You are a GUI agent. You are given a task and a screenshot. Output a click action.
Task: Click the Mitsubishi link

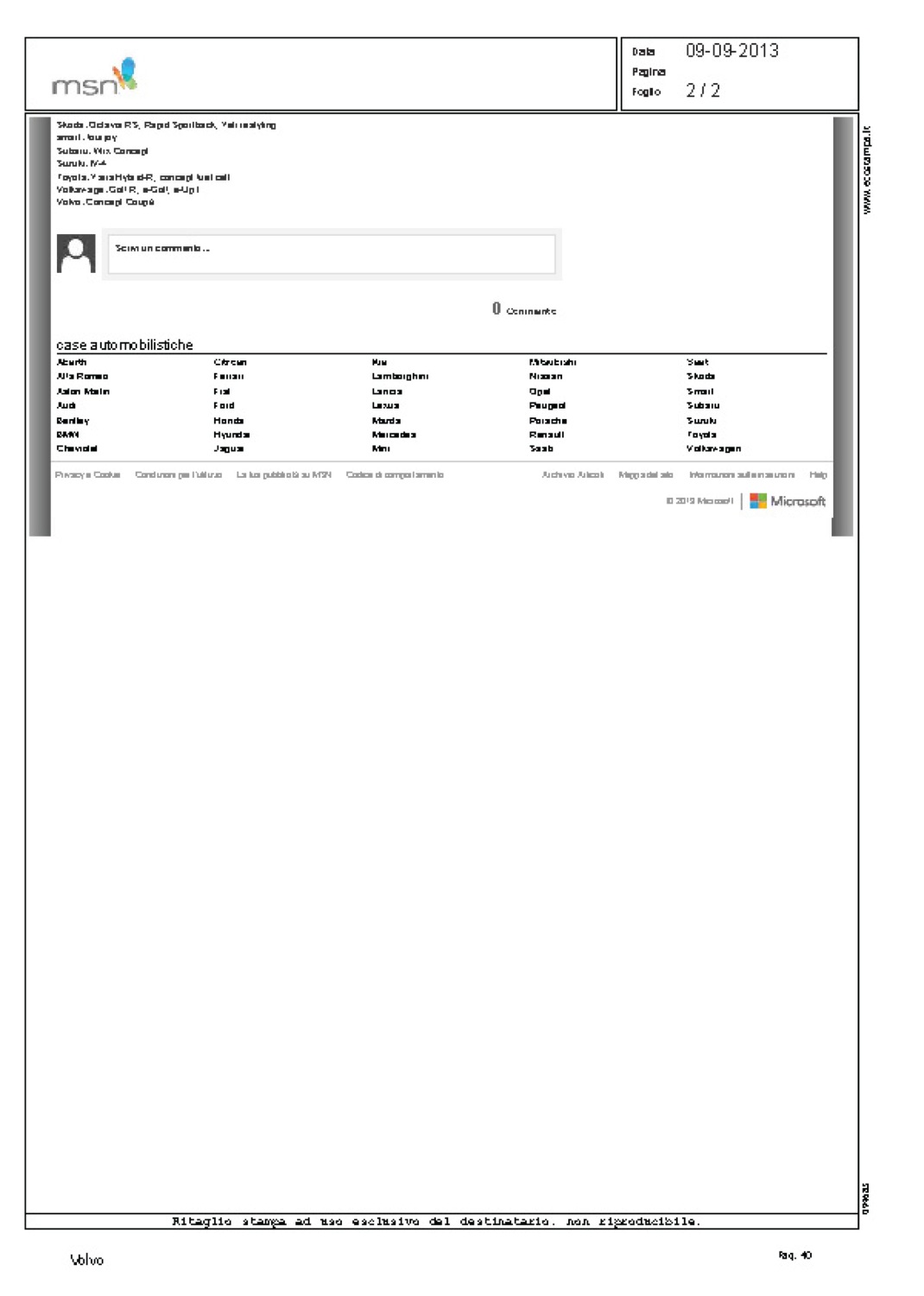click(553, 363)
